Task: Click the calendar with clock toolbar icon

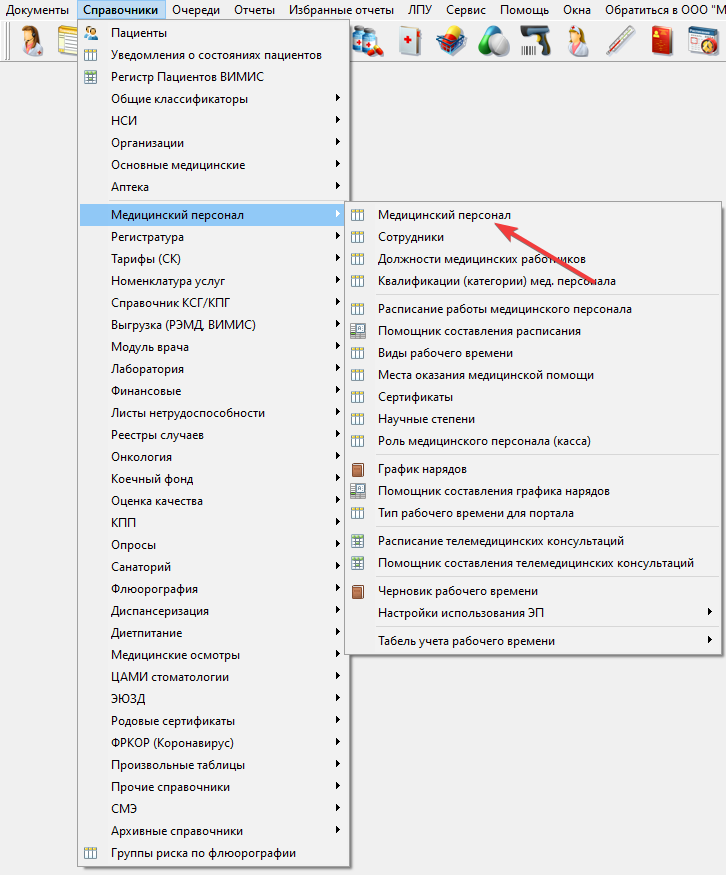Action: tap(704, 41)
